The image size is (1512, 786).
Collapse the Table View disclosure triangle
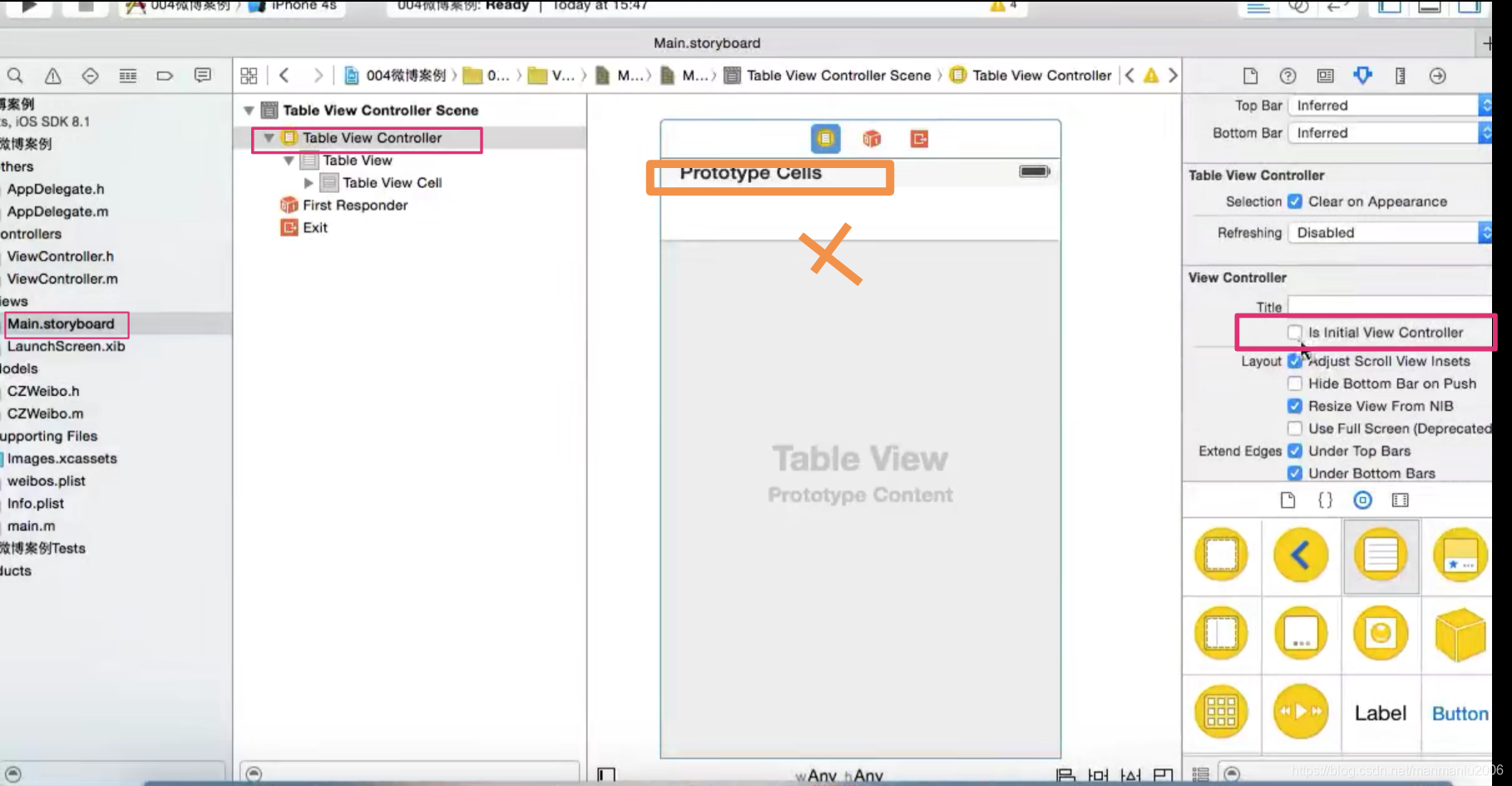click(289, 161)
